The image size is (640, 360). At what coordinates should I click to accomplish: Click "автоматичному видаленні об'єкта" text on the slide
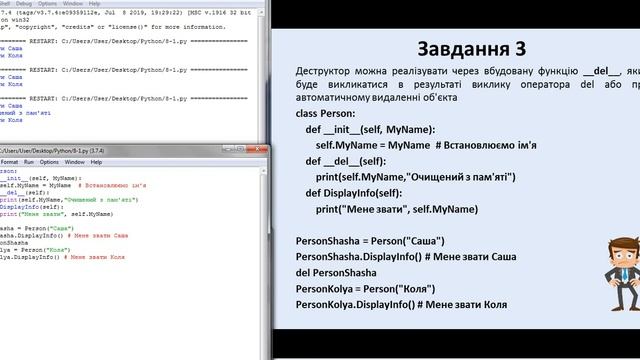376,98
